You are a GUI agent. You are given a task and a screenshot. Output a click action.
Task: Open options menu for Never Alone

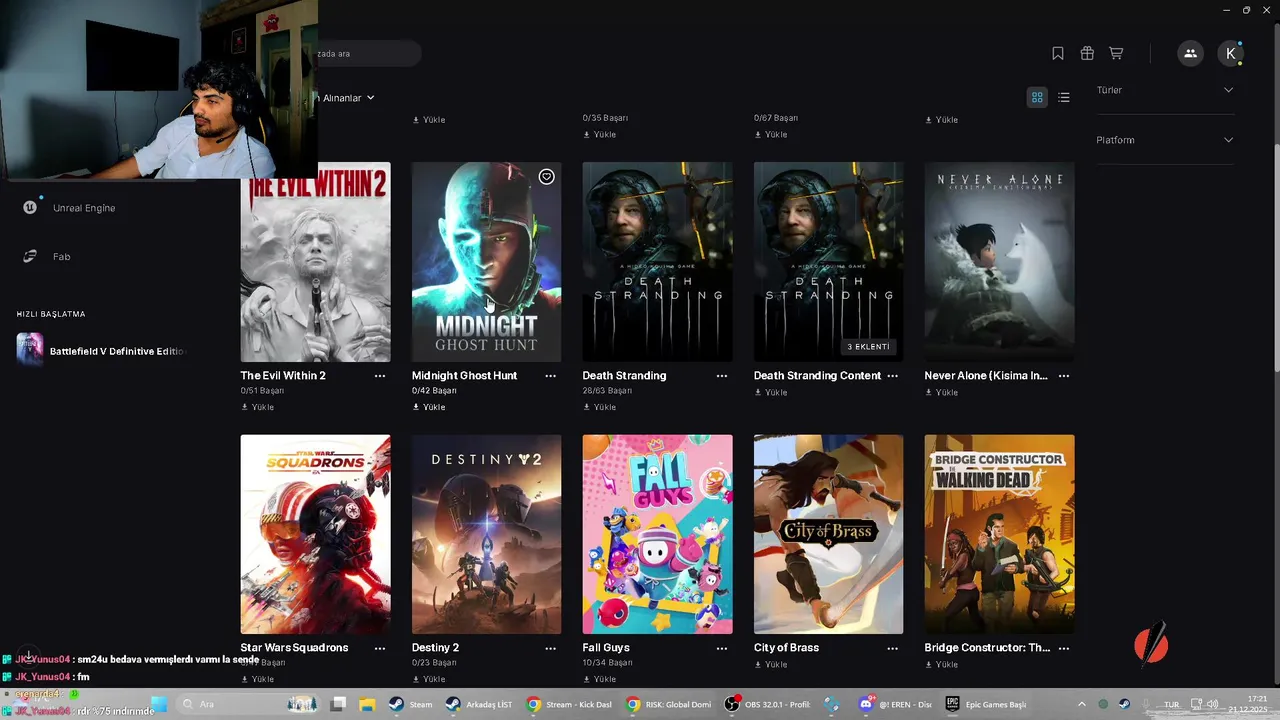[x=1064, y=376]
